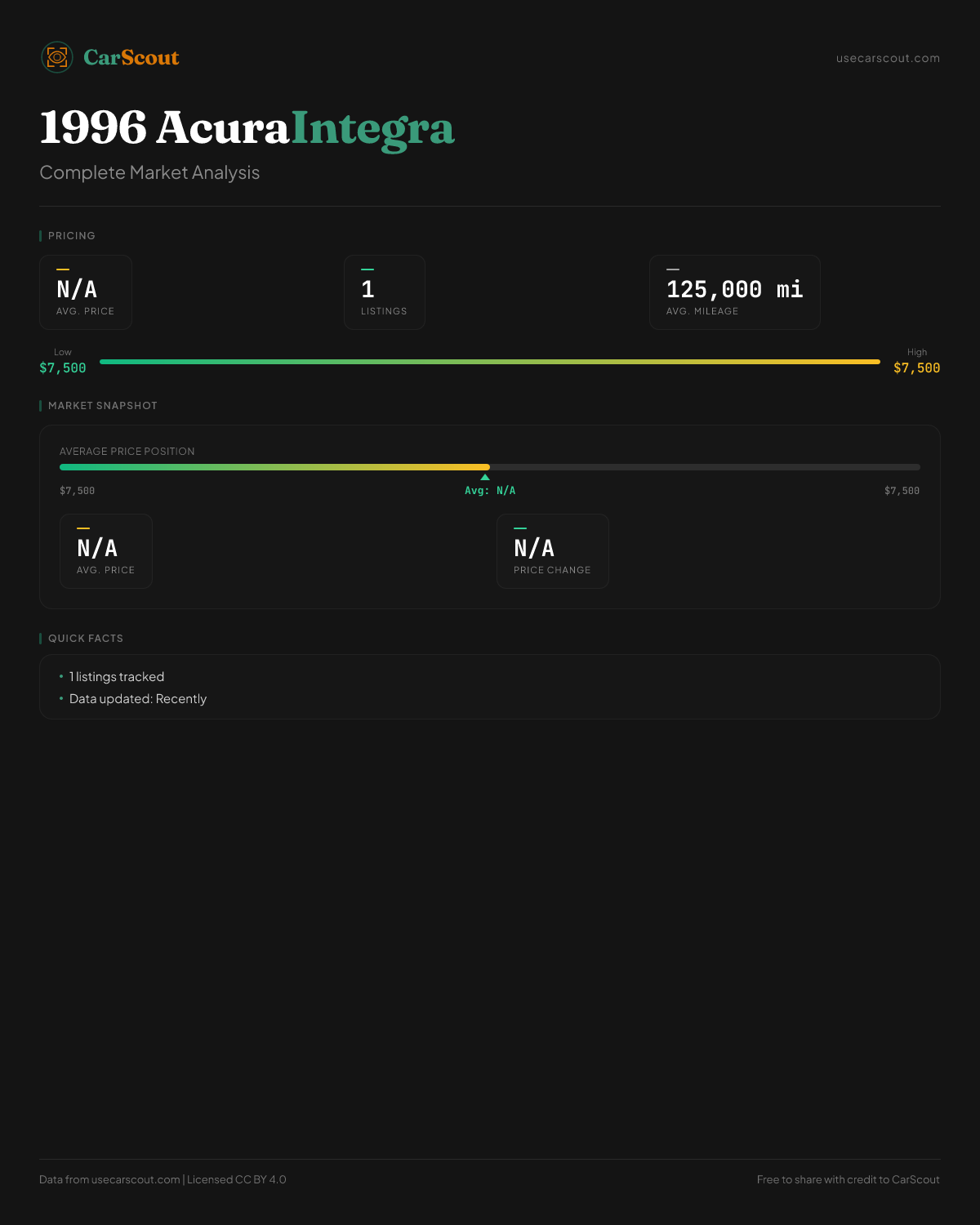Click 'Free to share with credit to CarScout'
Screen dimensions: 980x1225
[x=848, y=1179]
